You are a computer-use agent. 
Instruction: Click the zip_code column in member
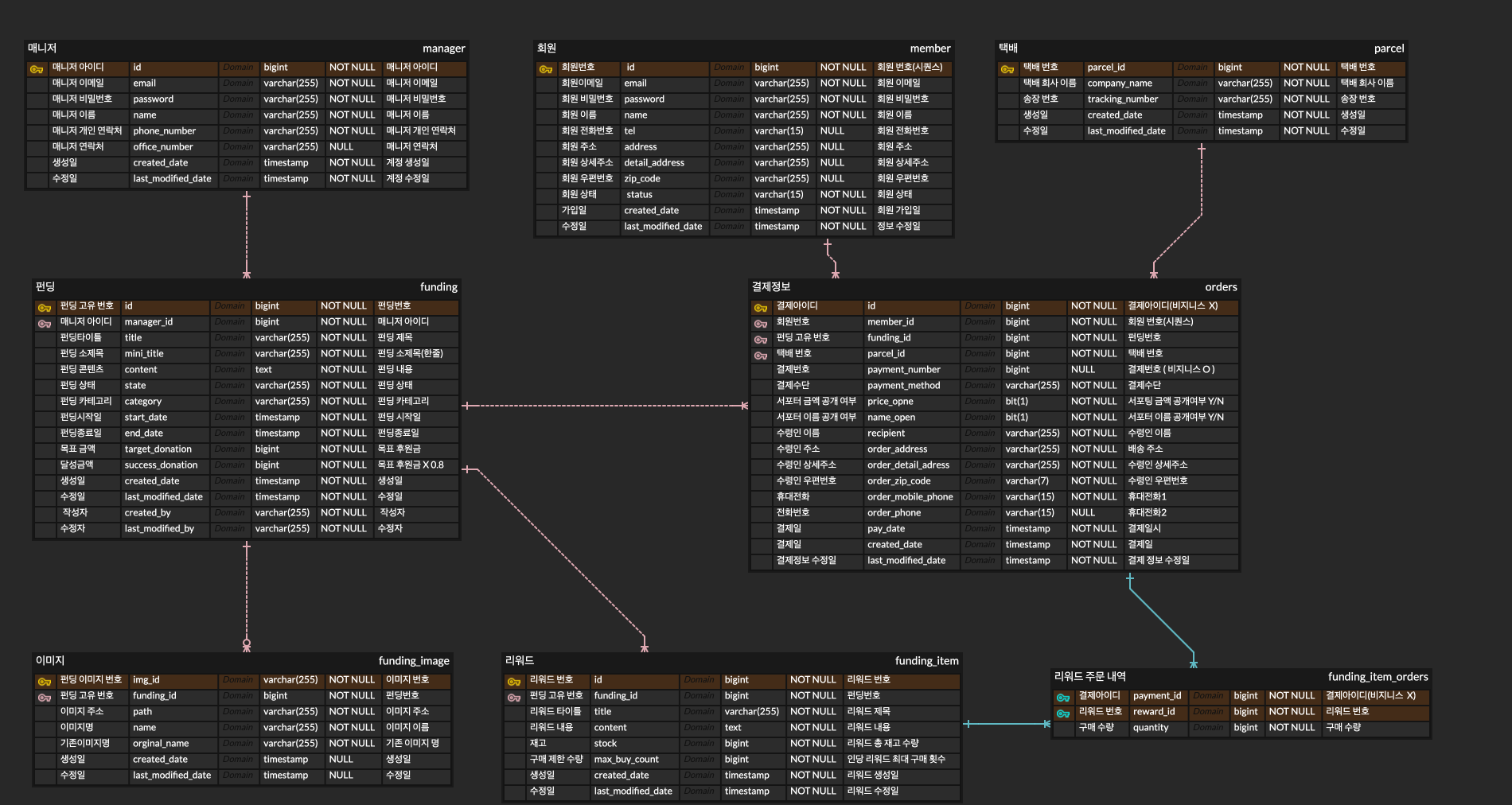pos(642,179)
